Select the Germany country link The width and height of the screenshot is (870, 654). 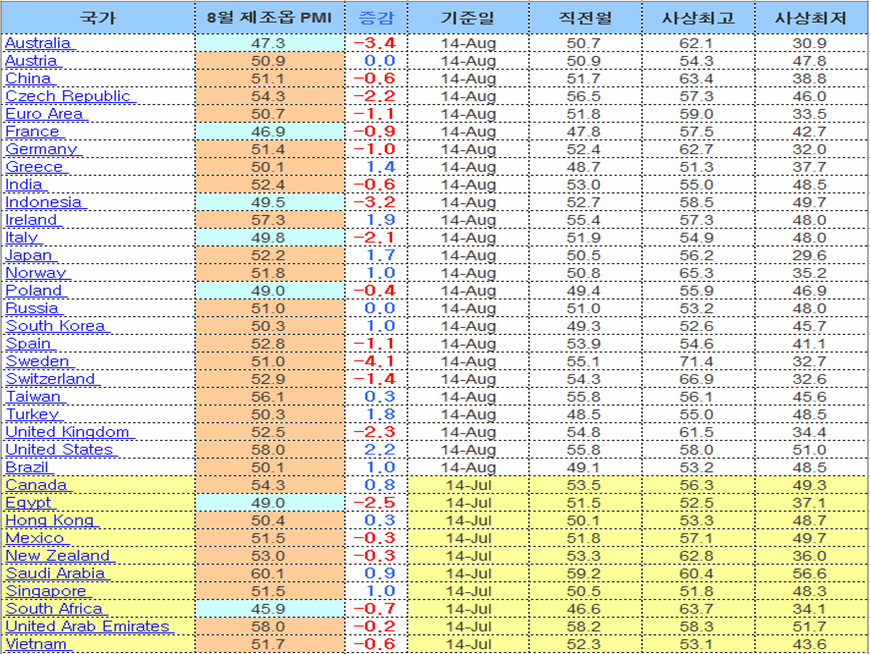click(41, 149)
